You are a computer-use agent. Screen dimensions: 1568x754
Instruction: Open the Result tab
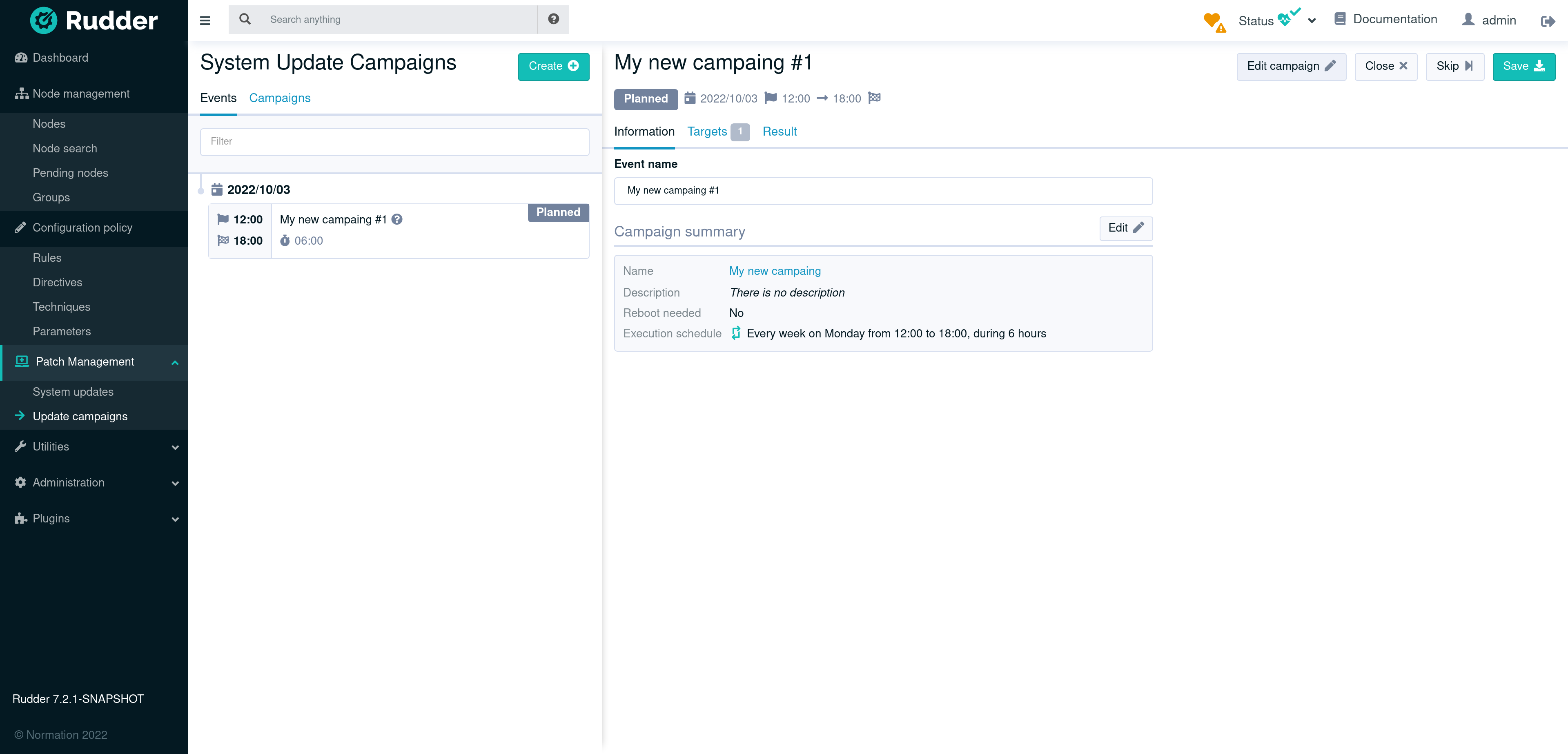(779, 132)
